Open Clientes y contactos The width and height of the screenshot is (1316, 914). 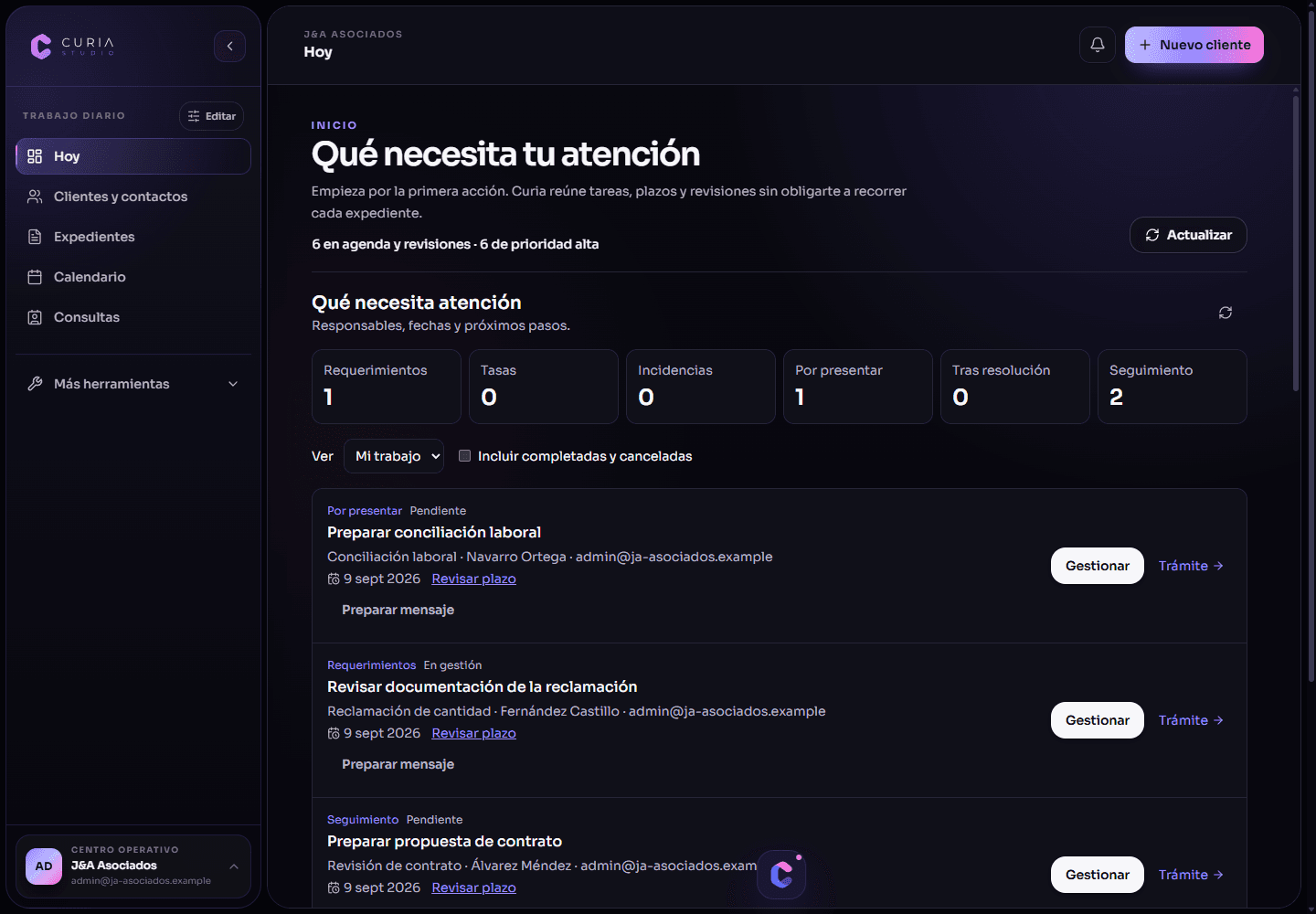[133, 197]
